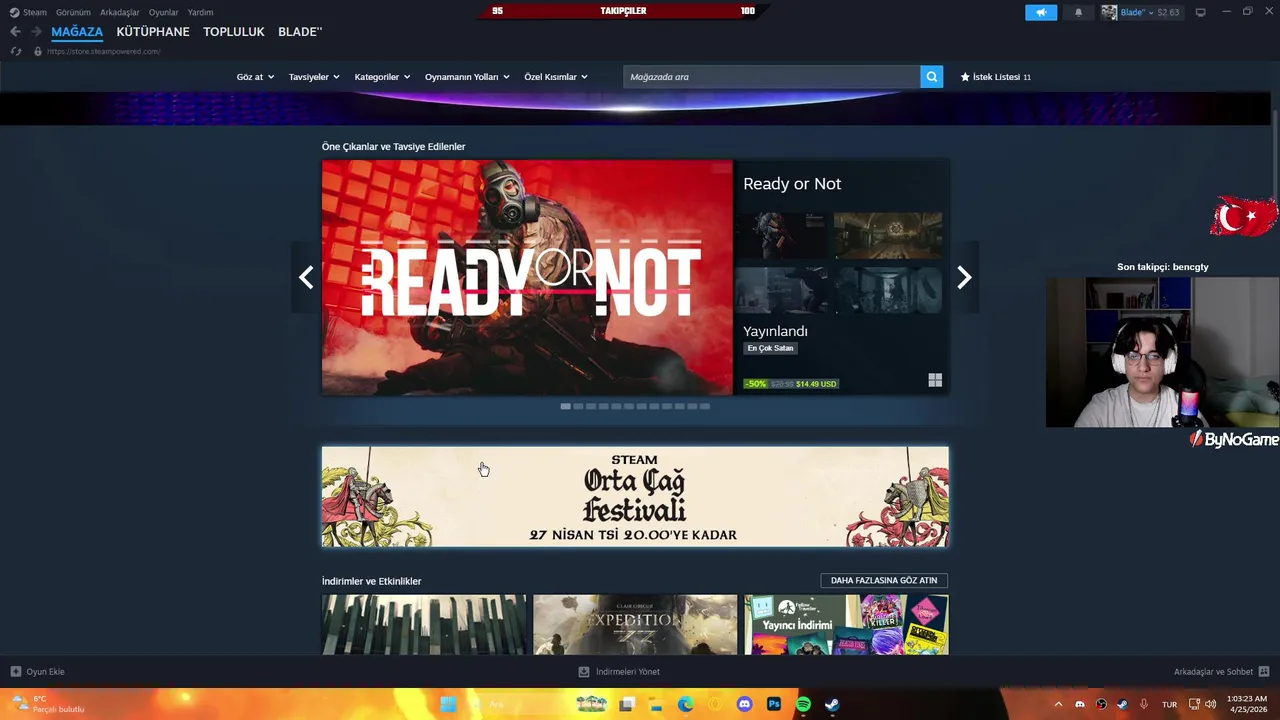Click the $2.63 wallet balance

pyautogui.click(x=1168, y=12)
